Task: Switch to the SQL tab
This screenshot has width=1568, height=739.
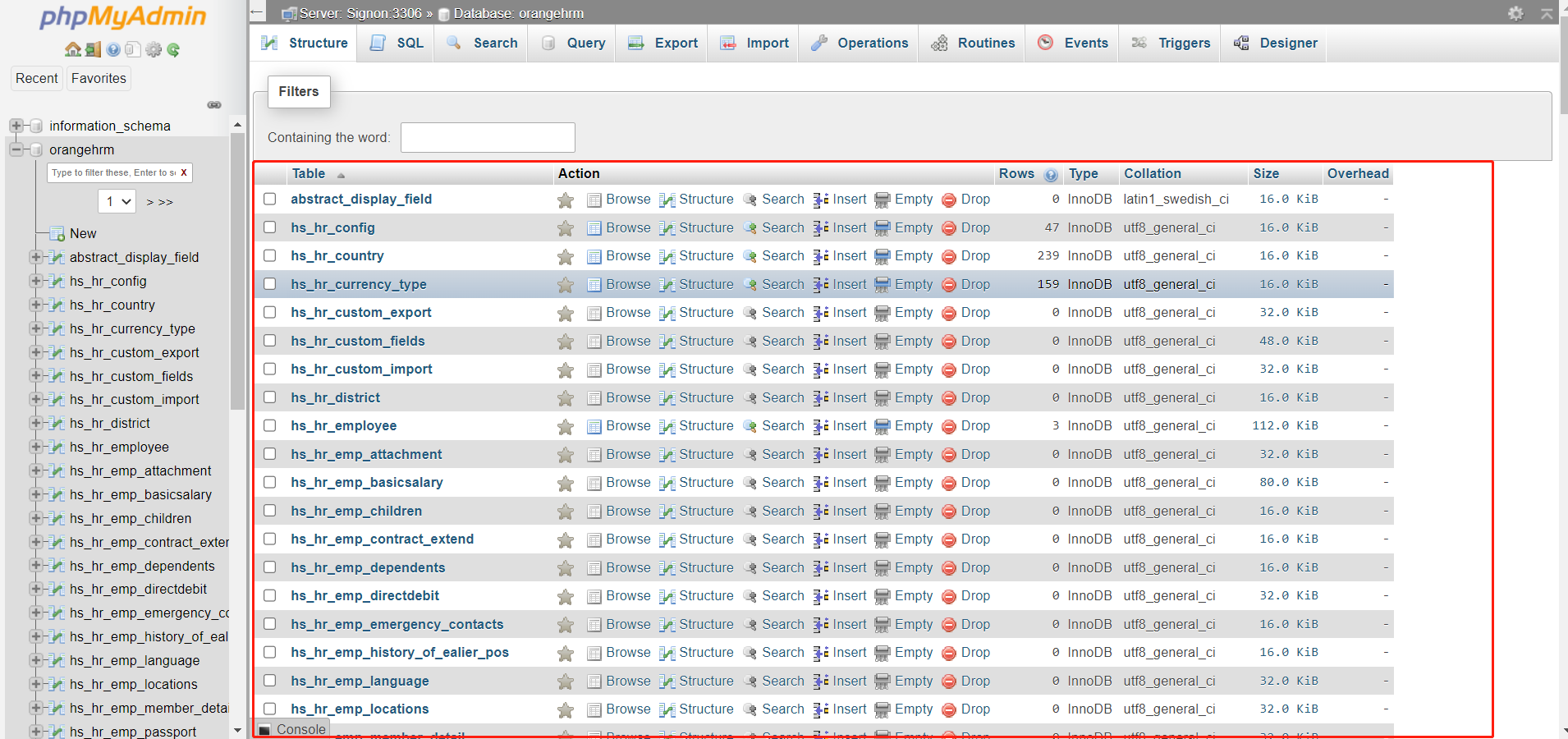Action: pyautogui.click(x=397, y=44)
